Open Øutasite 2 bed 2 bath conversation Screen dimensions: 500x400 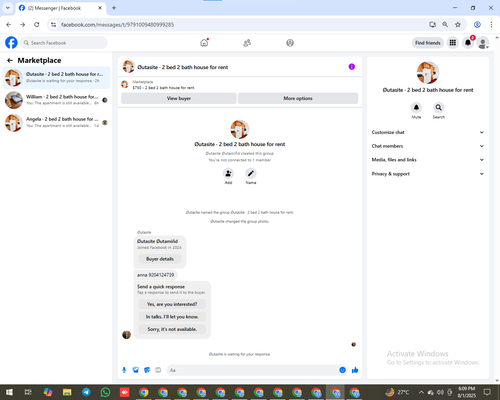pos(56,77)
